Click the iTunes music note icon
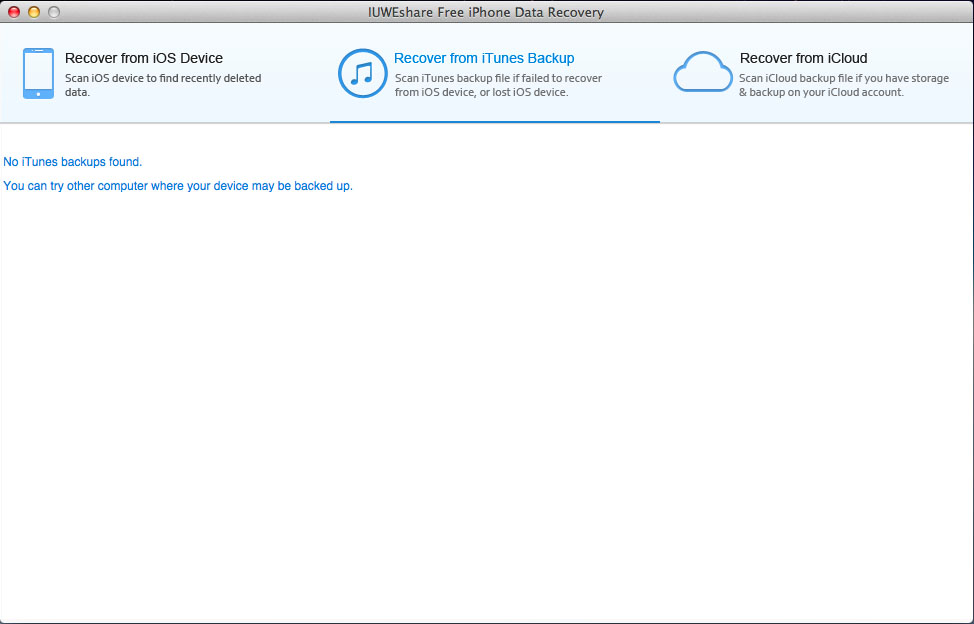This screenshot has height=624, width=974. (362, 73)
